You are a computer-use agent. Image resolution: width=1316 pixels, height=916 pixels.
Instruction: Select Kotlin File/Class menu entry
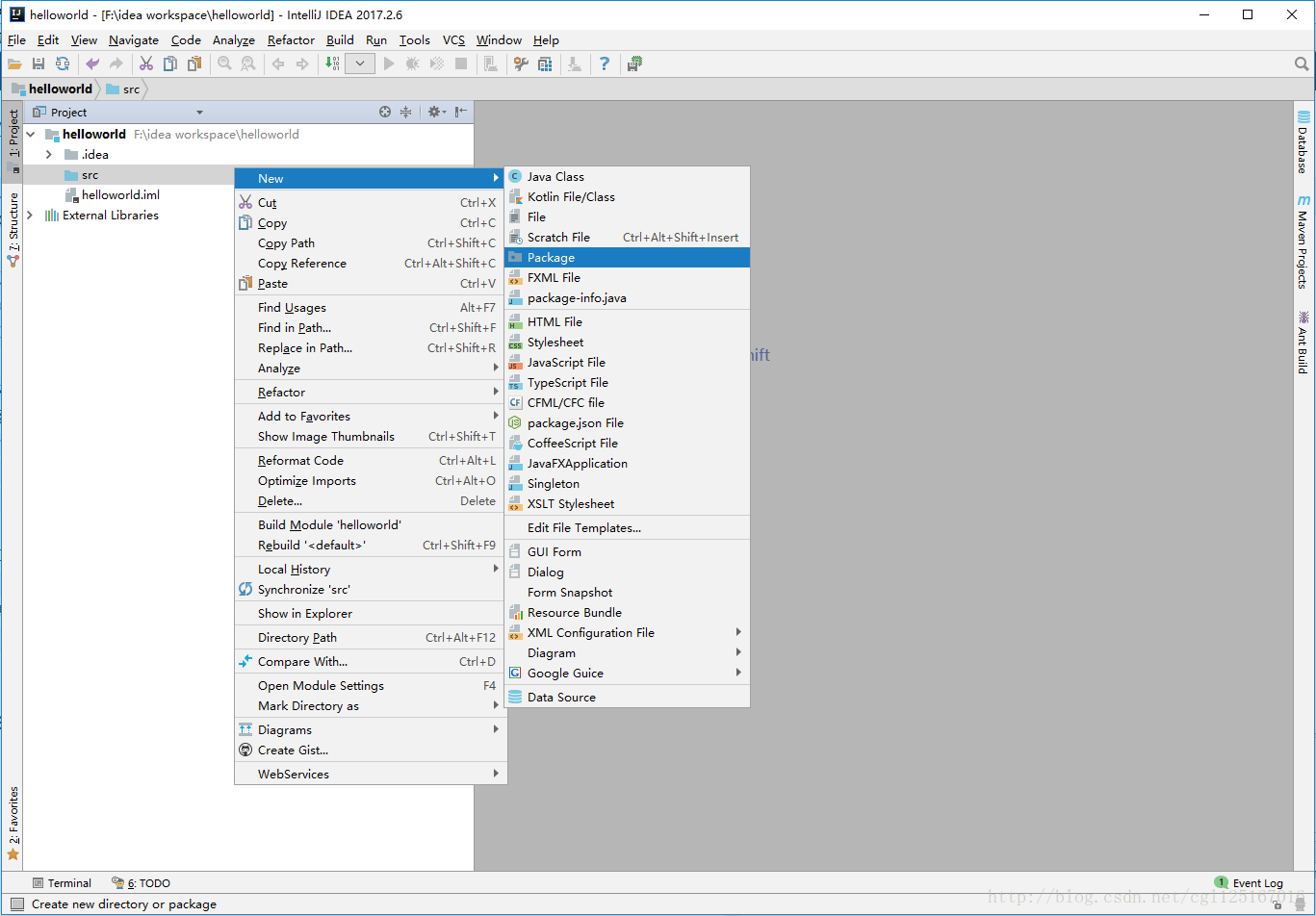coord(627,196)
